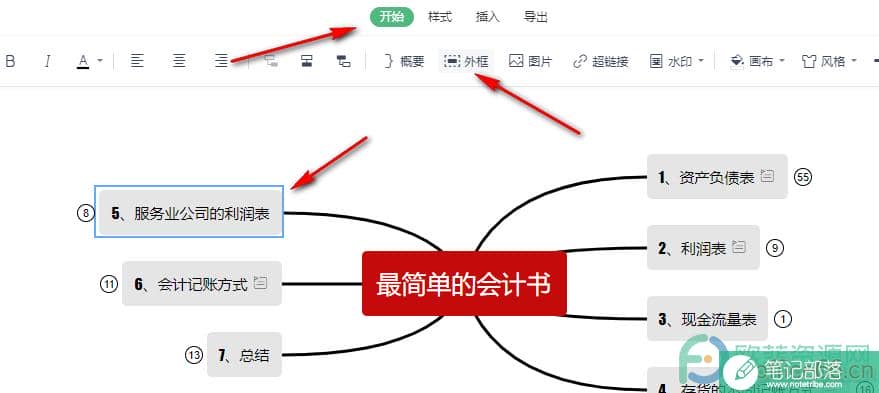Open note icon on 会计记账方式 node

click(x=260, y=283)
